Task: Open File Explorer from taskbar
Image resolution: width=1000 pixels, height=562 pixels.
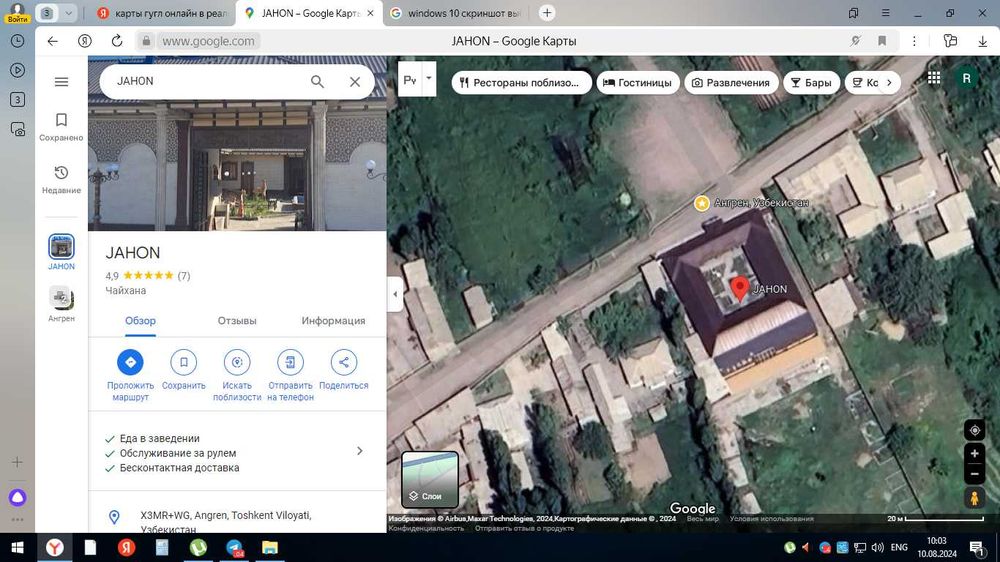Action: click(270, 547)
